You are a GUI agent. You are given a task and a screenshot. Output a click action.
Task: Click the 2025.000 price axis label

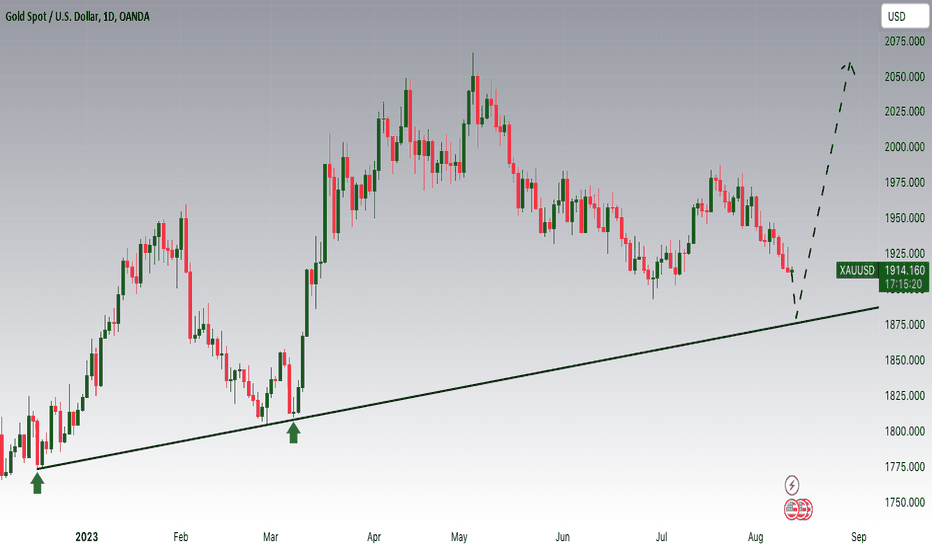pos(904,111)
